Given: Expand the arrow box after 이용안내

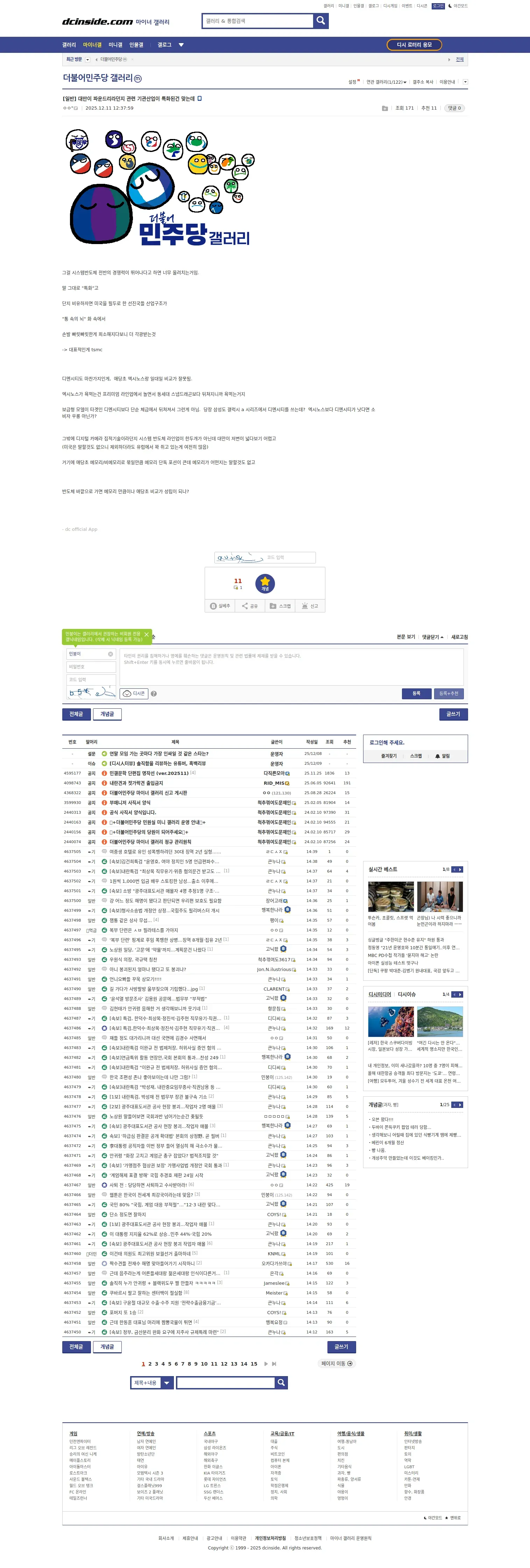Looking at the screenshot, I should (465, 82).
